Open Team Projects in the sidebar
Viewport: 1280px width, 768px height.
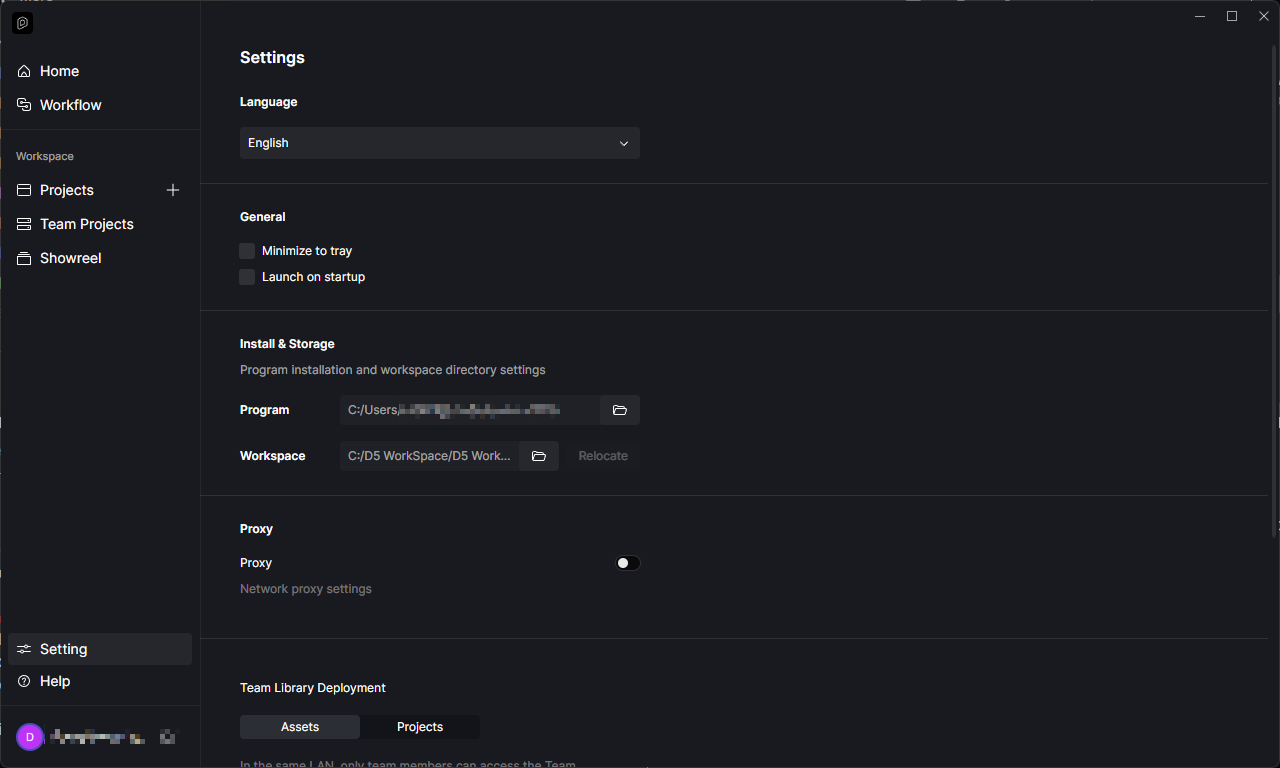[86, 224]
